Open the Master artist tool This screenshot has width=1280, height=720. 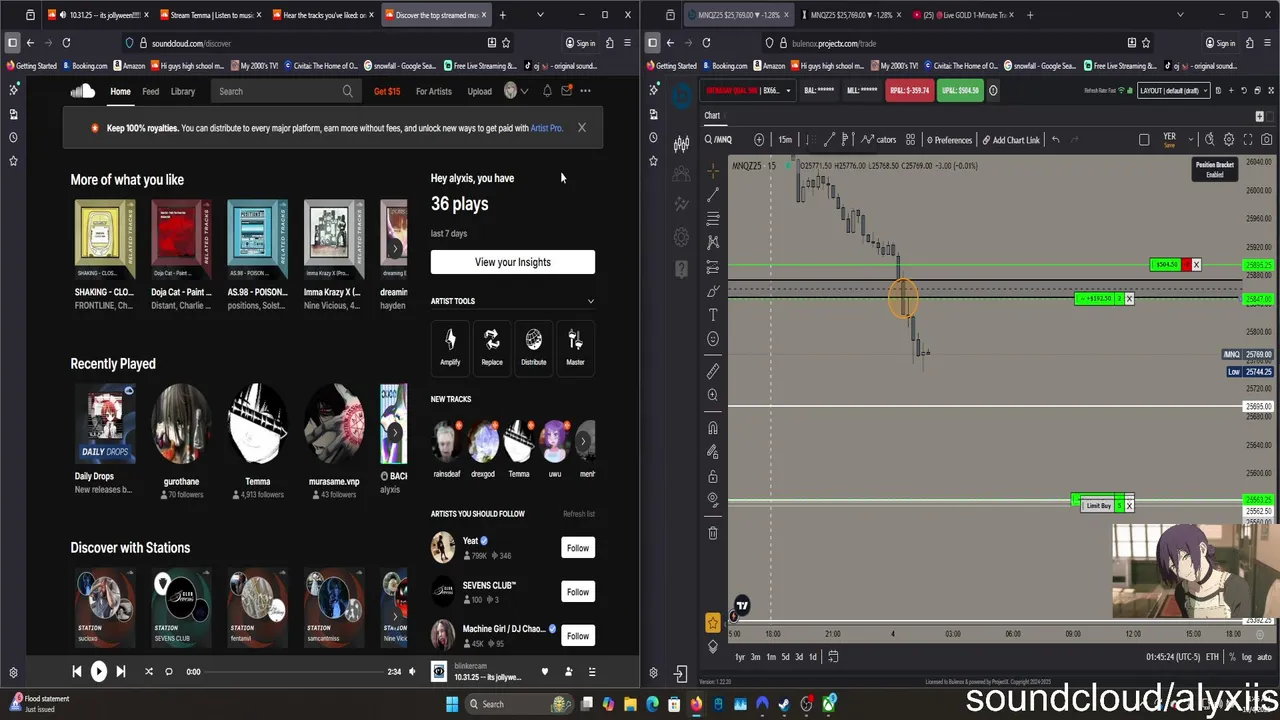(x=575, y=347)
